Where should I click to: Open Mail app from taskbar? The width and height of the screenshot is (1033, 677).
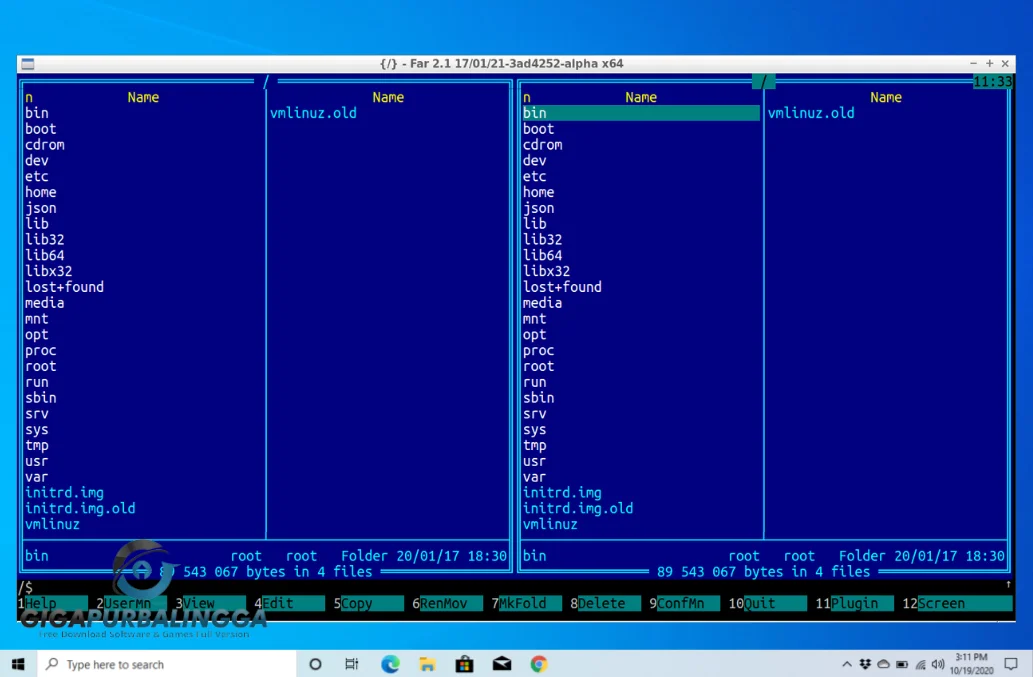pyautogui.click(x=501, y=664)
